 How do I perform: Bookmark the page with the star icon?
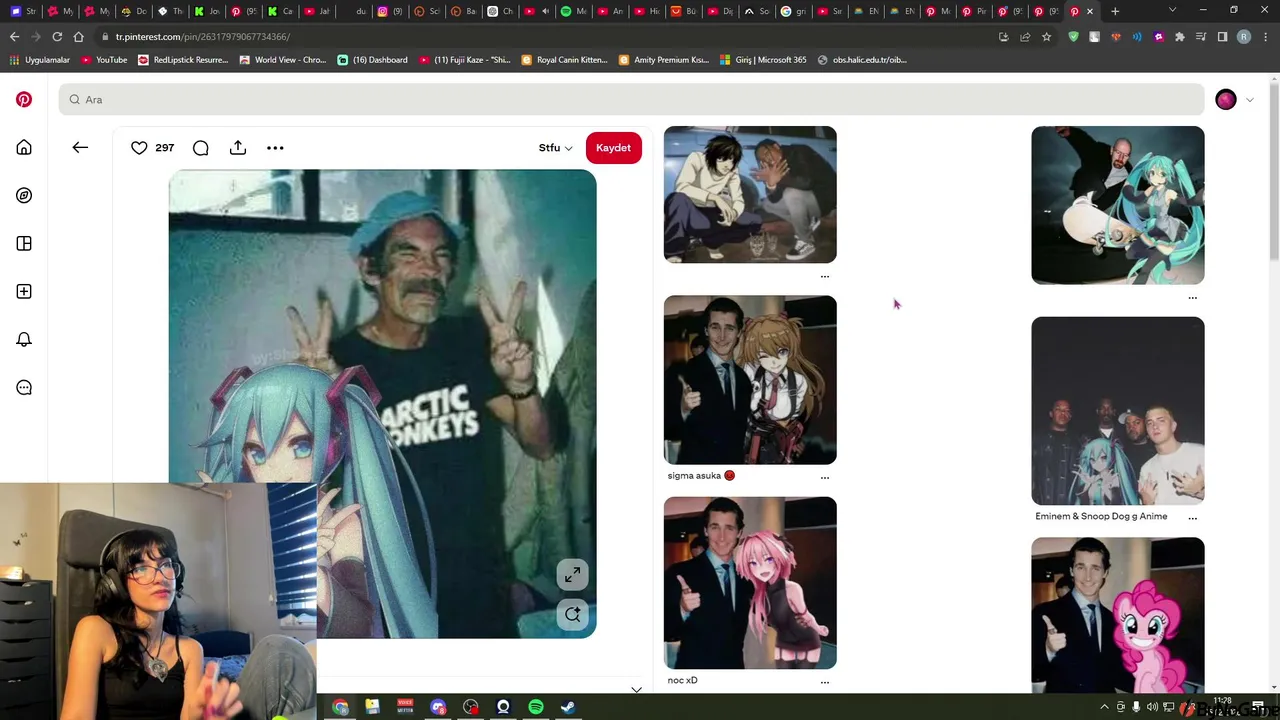1046,37
